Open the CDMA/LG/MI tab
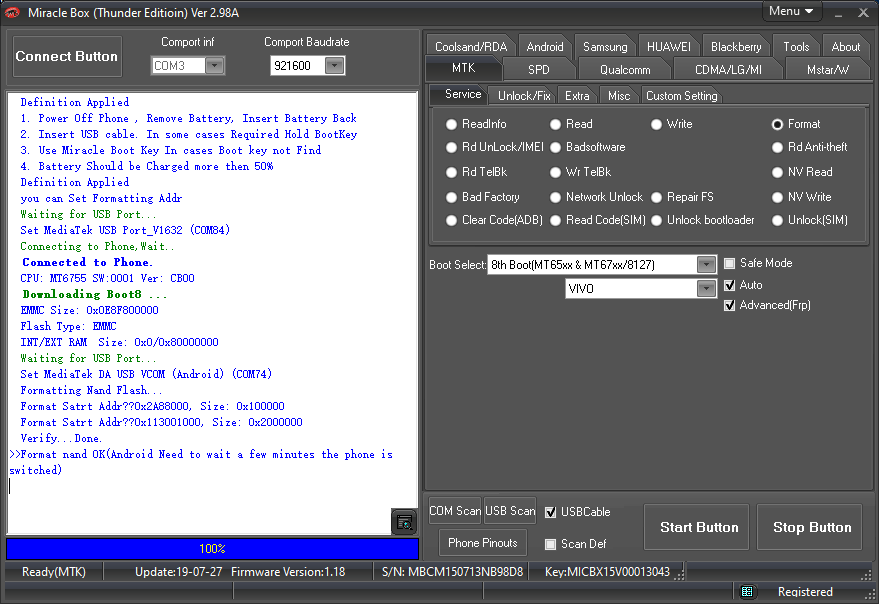This screenshot has width=879, height=604. click(728, 70)
